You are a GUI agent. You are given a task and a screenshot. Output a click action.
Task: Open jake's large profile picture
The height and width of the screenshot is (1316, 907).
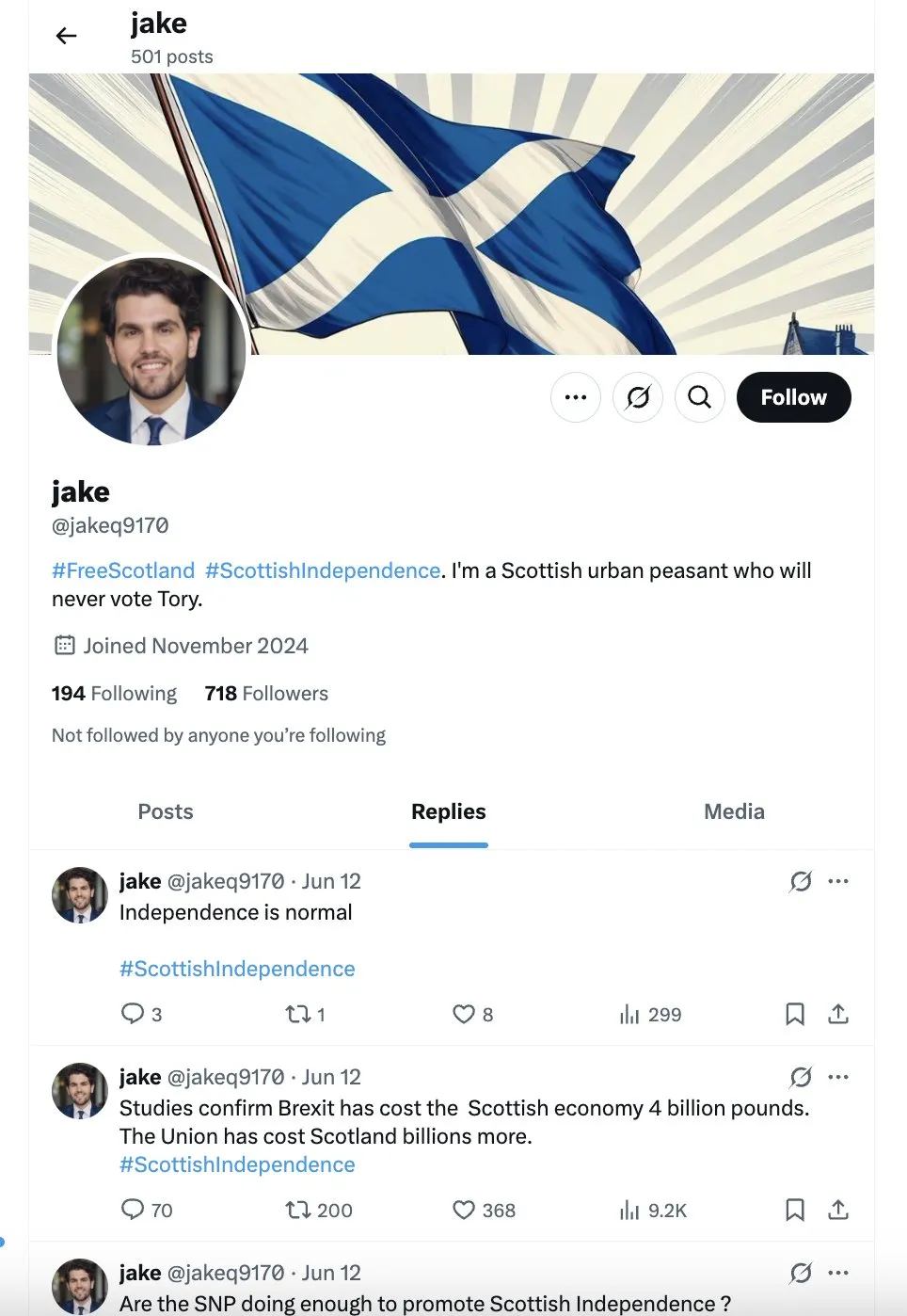pos(151,351)
